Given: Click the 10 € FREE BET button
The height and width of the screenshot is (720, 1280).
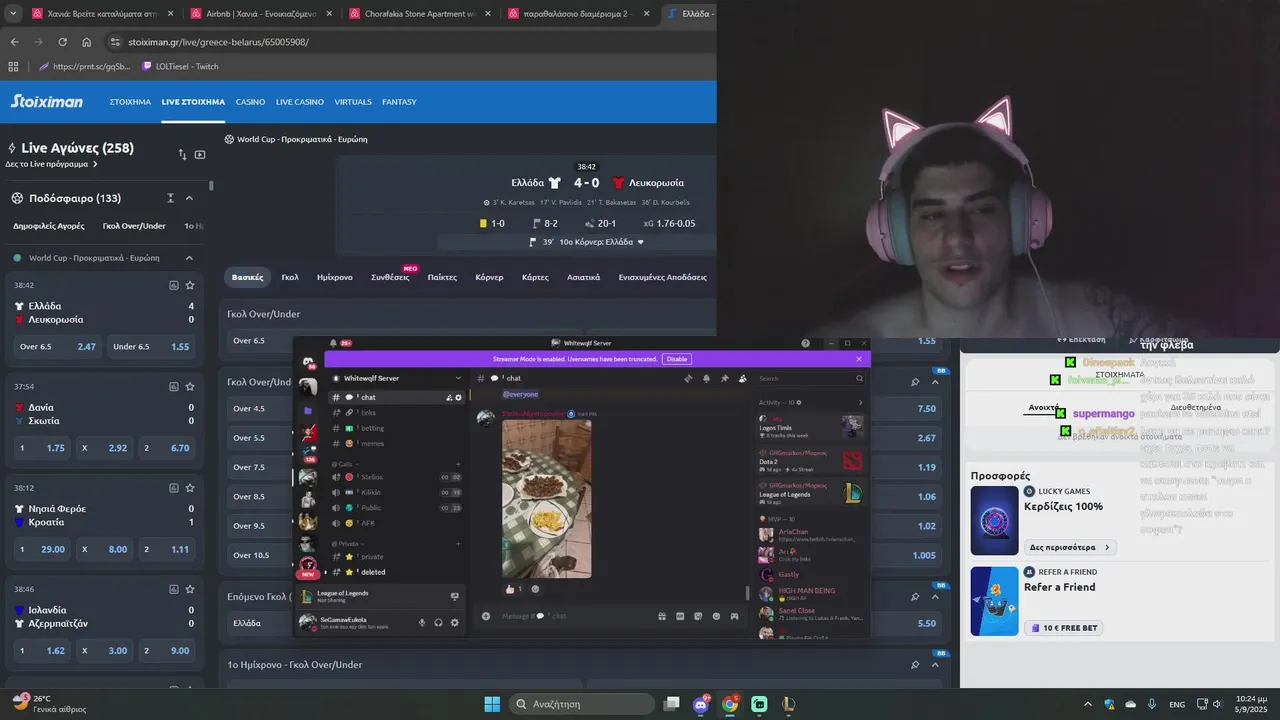Looking at the screenshot, I should coord(1064,628).
